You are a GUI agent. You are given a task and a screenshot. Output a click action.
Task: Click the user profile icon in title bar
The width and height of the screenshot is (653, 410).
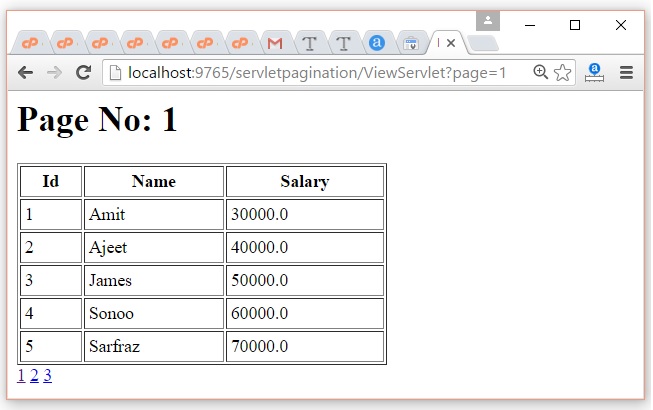click(487, 21)
